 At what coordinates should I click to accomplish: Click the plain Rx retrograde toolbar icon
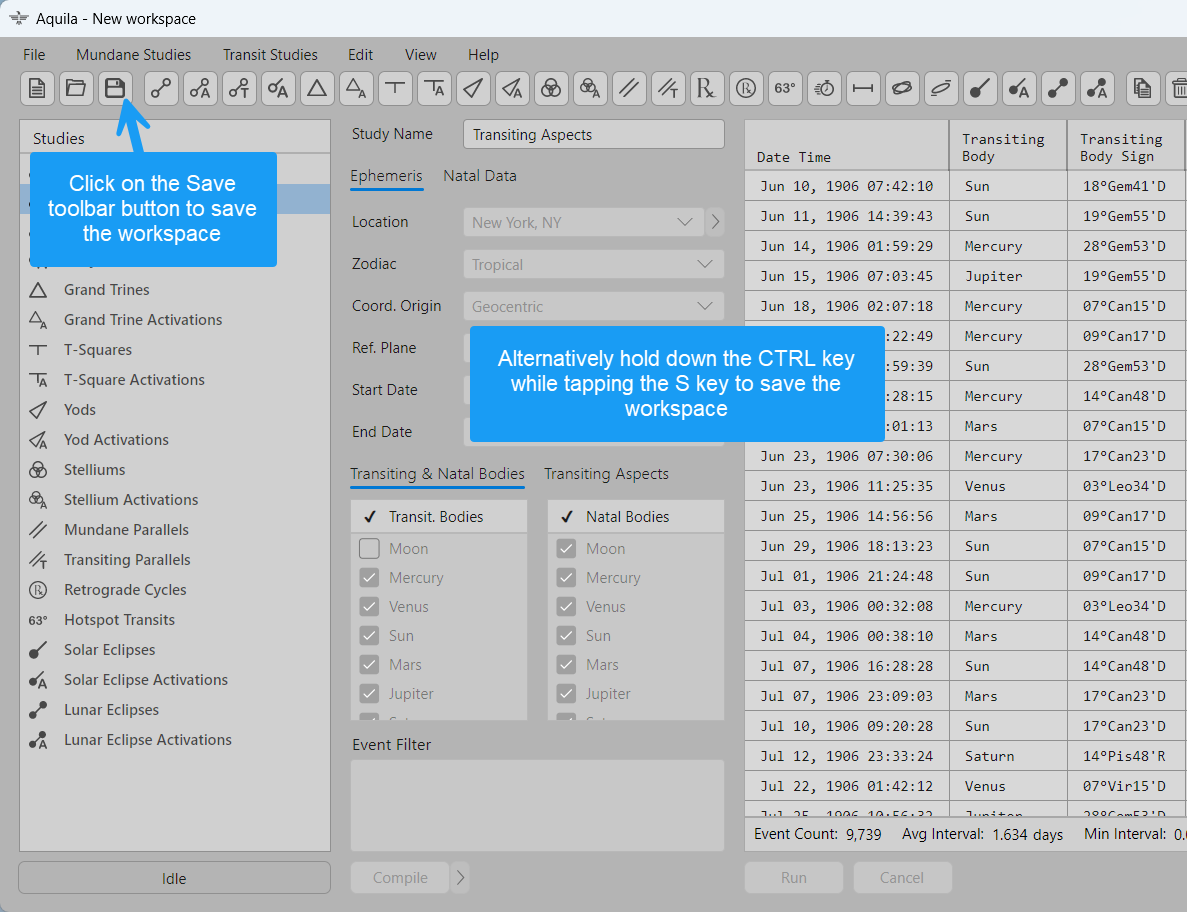(707, 89)
